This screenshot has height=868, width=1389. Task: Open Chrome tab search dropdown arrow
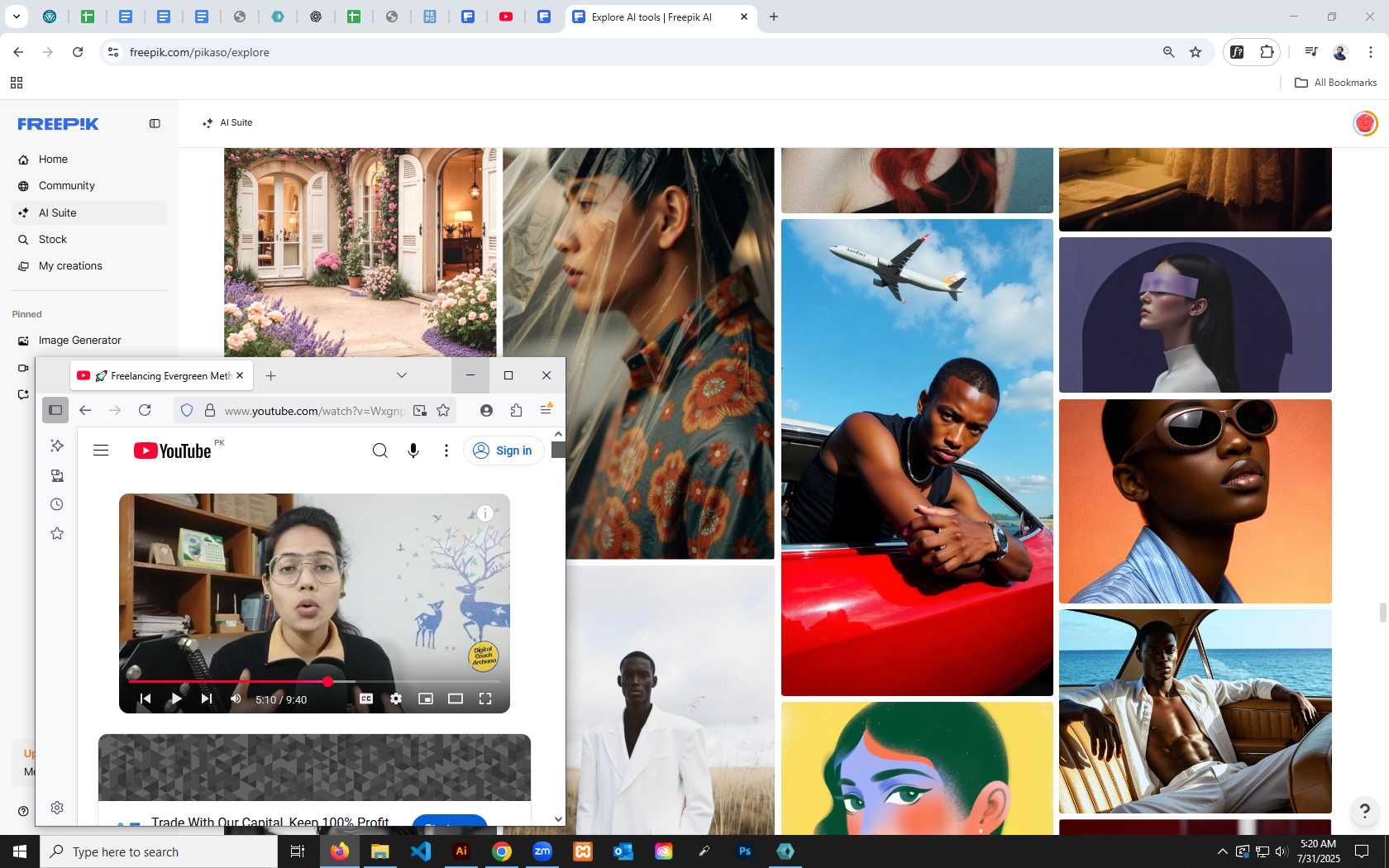(x=16, y=17)
